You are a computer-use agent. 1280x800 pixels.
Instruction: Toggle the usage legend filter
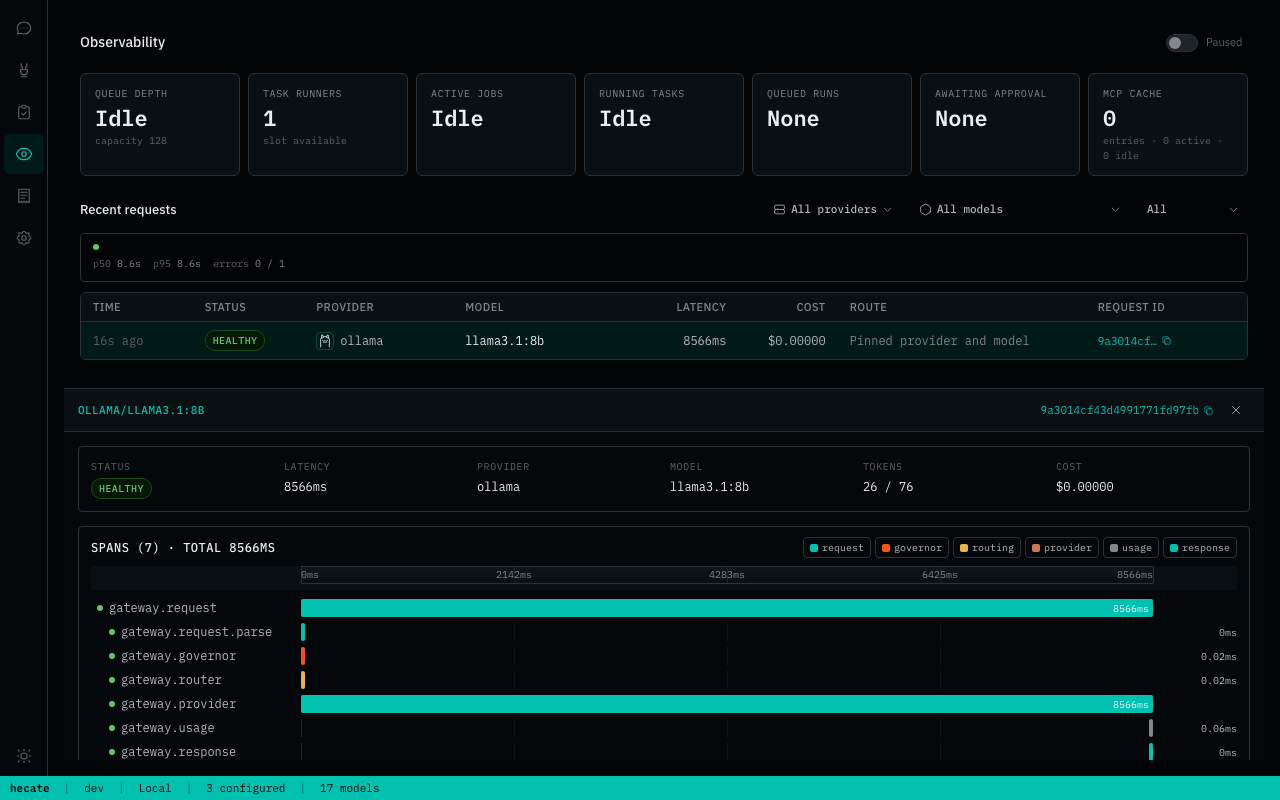pos(1131,548)
